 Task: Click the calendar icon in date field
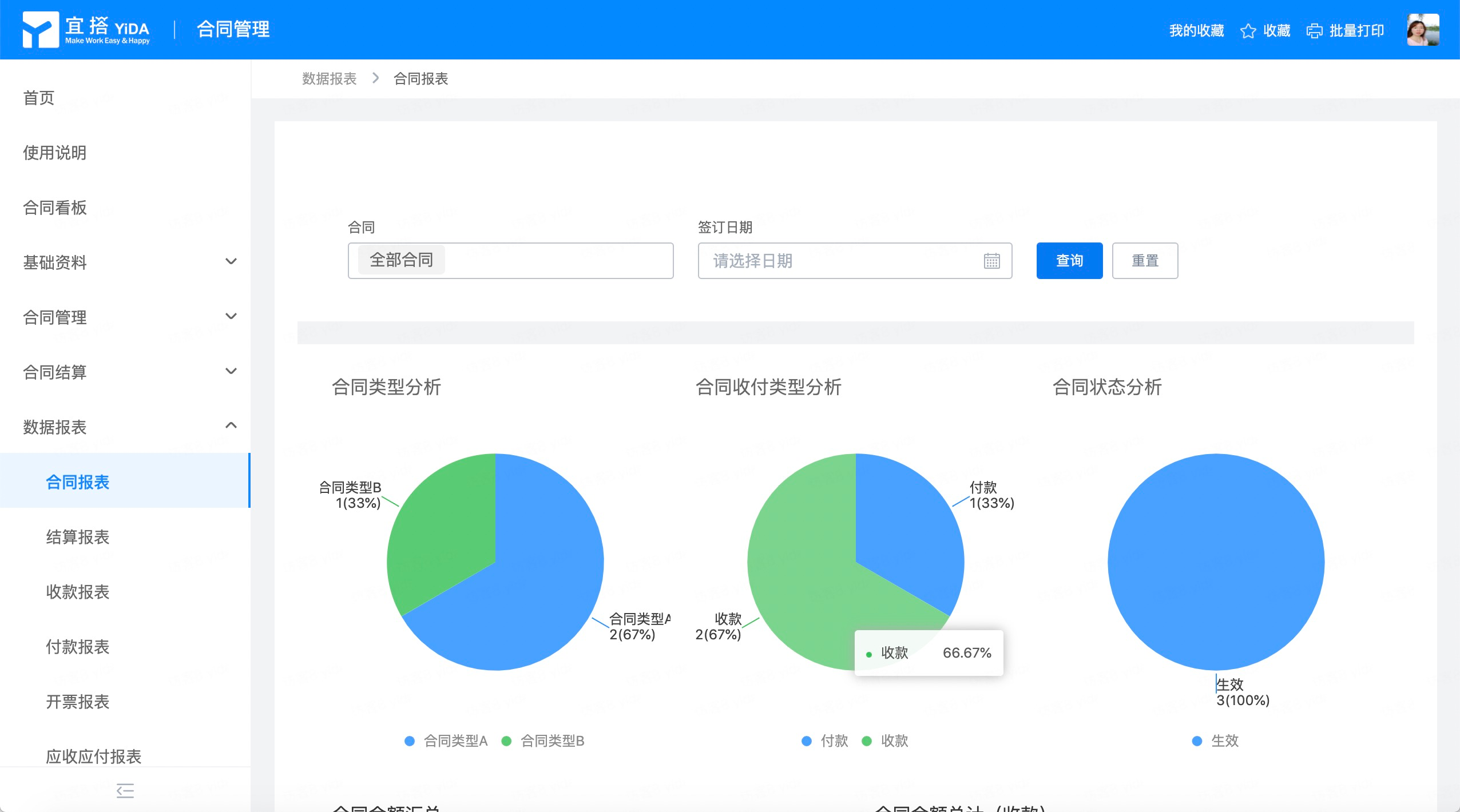[x=991, y=261]
